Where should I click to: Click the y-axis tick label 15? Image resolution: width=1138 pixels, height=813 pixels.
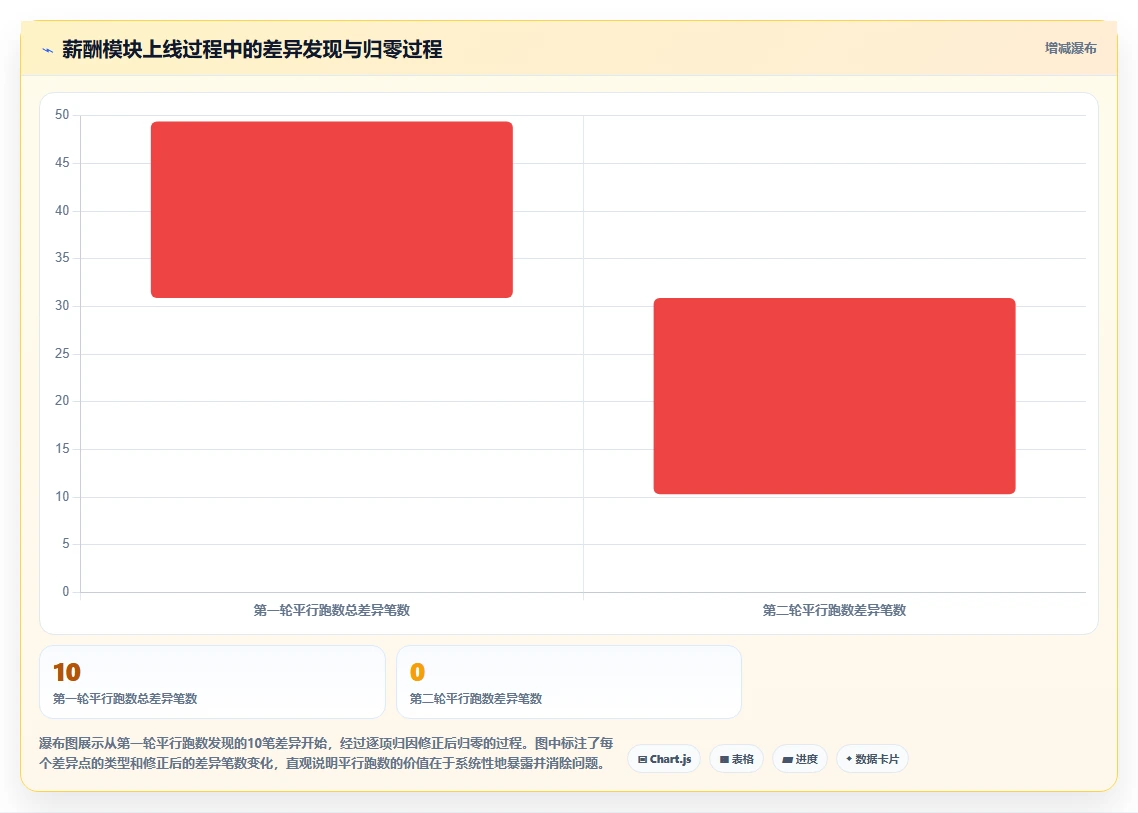62,449
